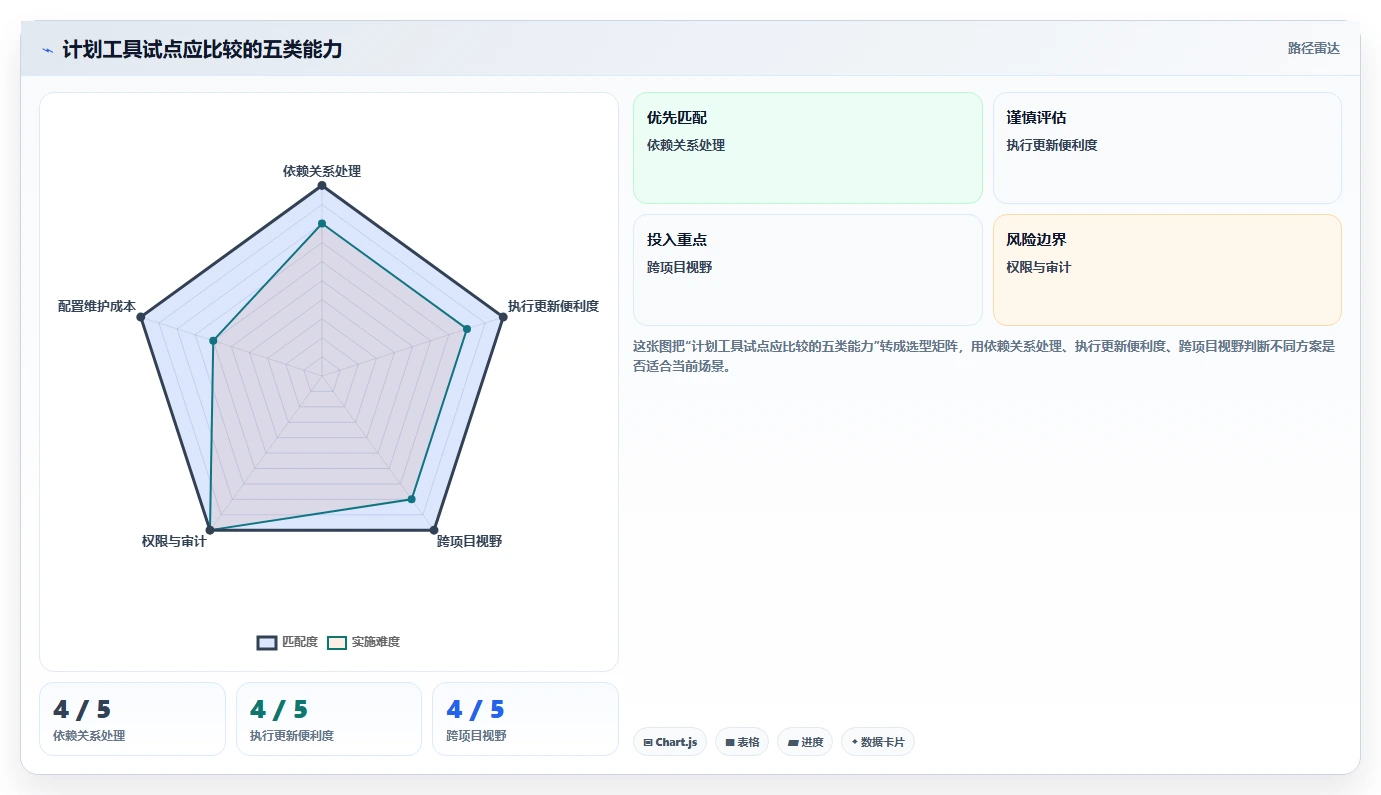Toggle the 匹配度 legend swatch
1381x795 pixels.
click(267, 642)
